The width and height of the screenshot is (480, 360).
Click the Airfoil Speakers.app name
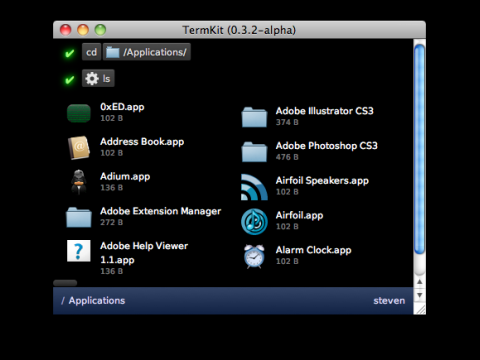tap(322, 181)
